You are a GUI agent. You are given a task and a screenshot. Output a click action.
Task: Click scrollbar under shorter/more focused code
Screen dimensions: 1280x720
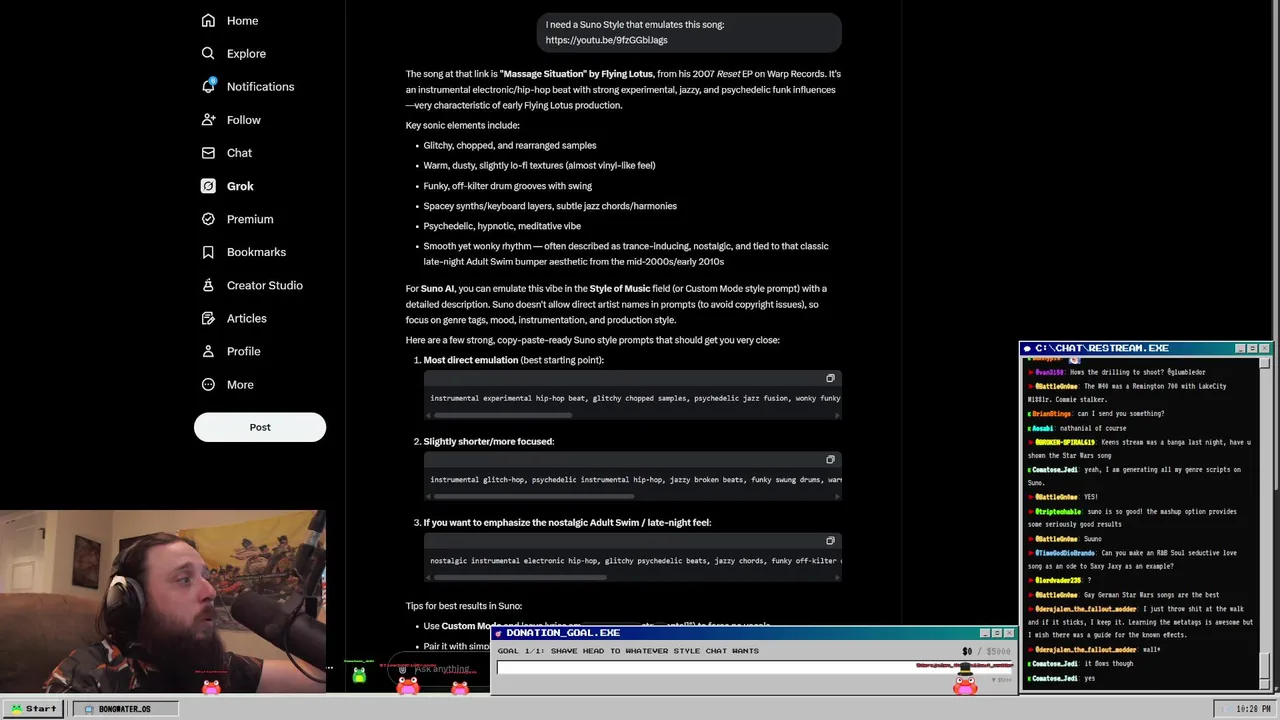pos(534,495)
